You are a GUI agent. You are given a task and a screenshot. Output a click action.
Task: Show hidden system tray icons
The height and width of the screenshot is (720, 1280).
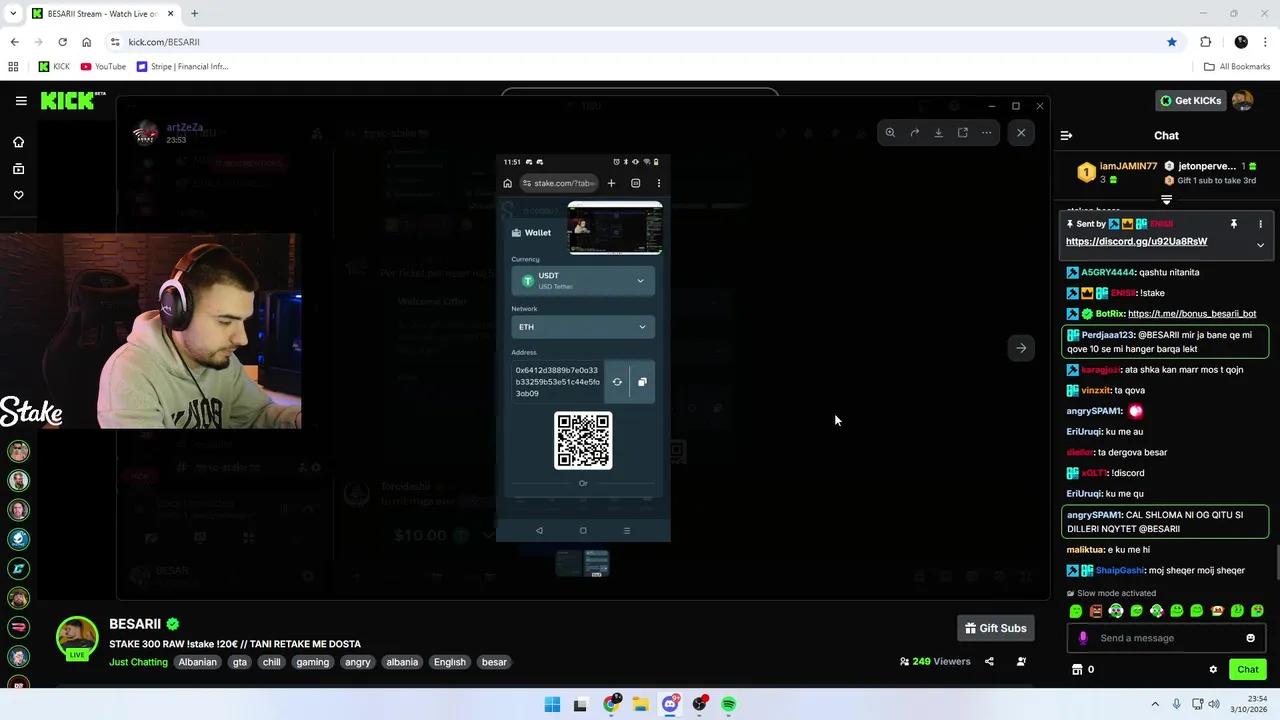coord(1155,704)
